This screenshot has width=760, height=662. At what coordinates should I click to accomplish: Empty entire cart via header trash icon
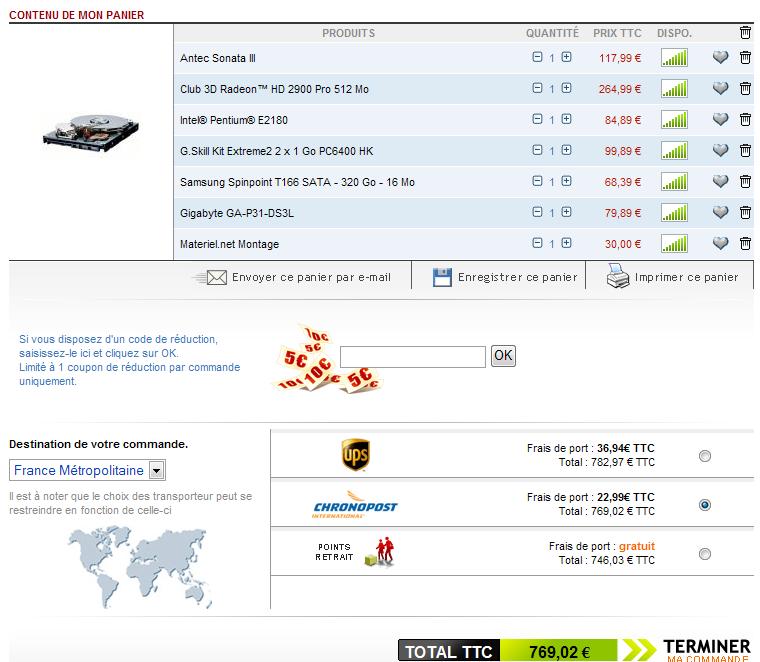(x=745, y=32)
